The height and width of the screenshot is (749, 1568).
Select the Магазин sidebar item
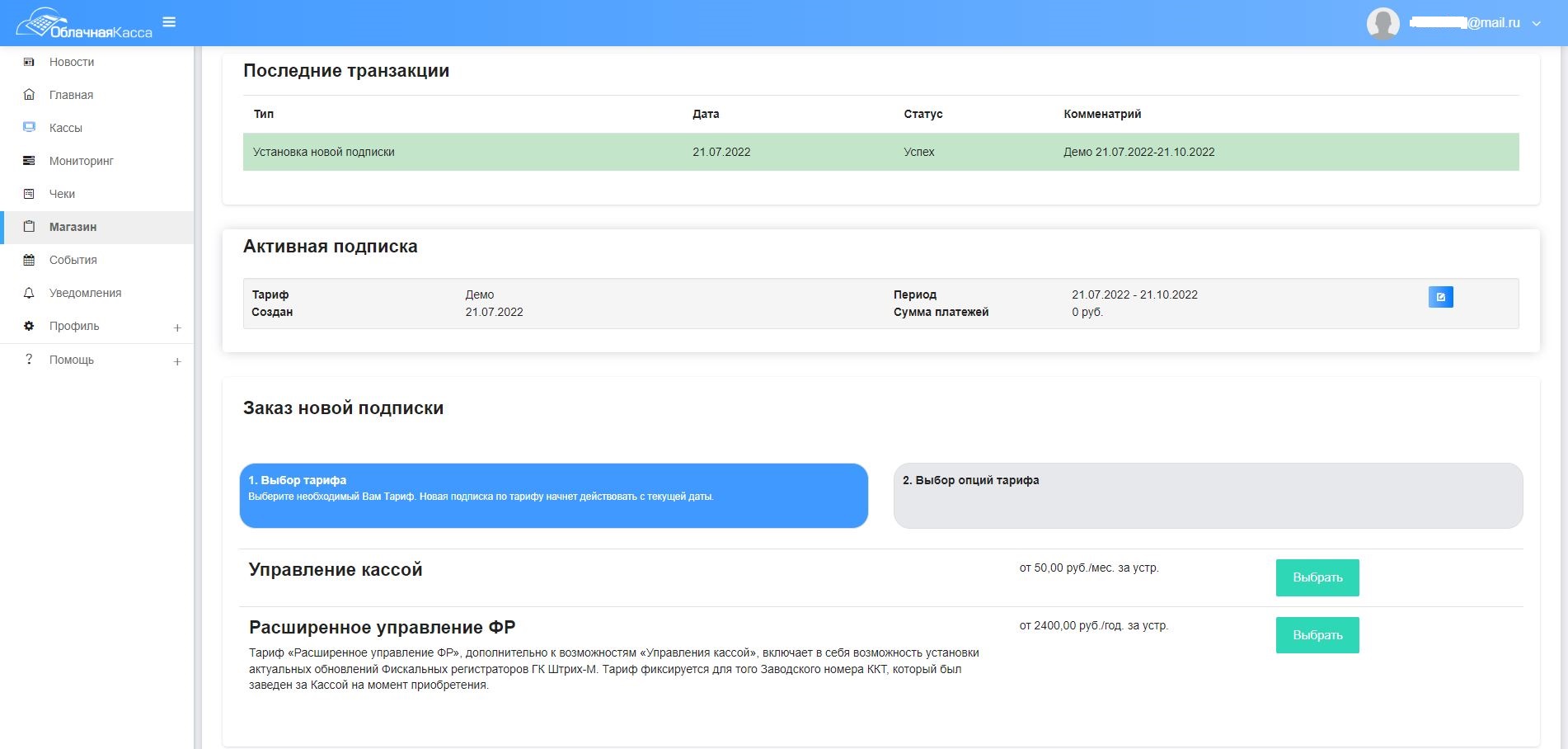point(73,227)
